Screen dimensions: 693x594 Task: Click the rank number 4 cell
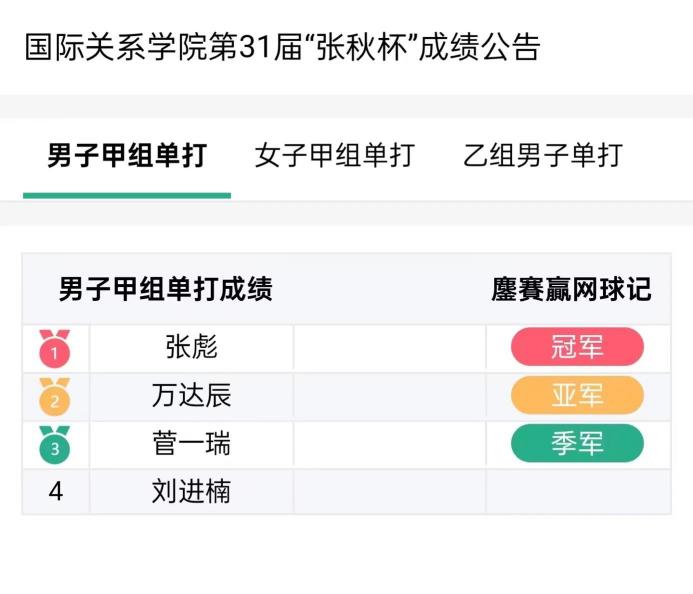(x=56, y=491)
